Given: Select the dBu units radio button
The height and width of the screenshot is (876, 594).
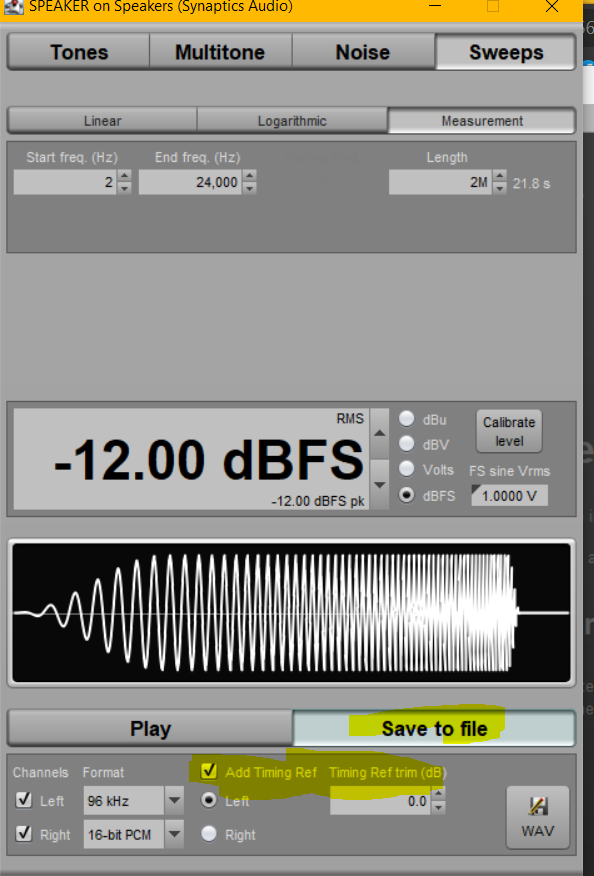Looking at the screenshot, I should point(406,418).
